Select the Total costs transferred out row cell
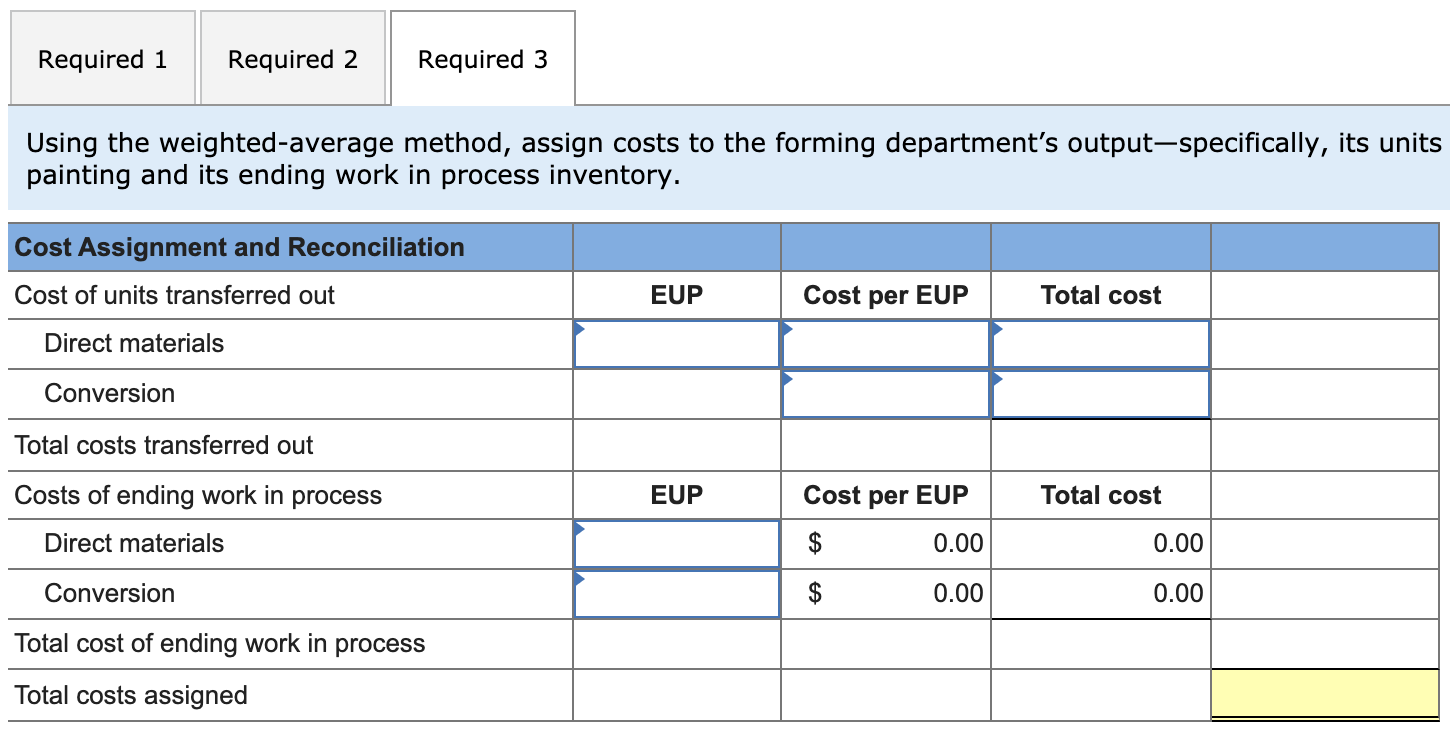The height and width of the screenshot is (732, 1450). [675, 444]
